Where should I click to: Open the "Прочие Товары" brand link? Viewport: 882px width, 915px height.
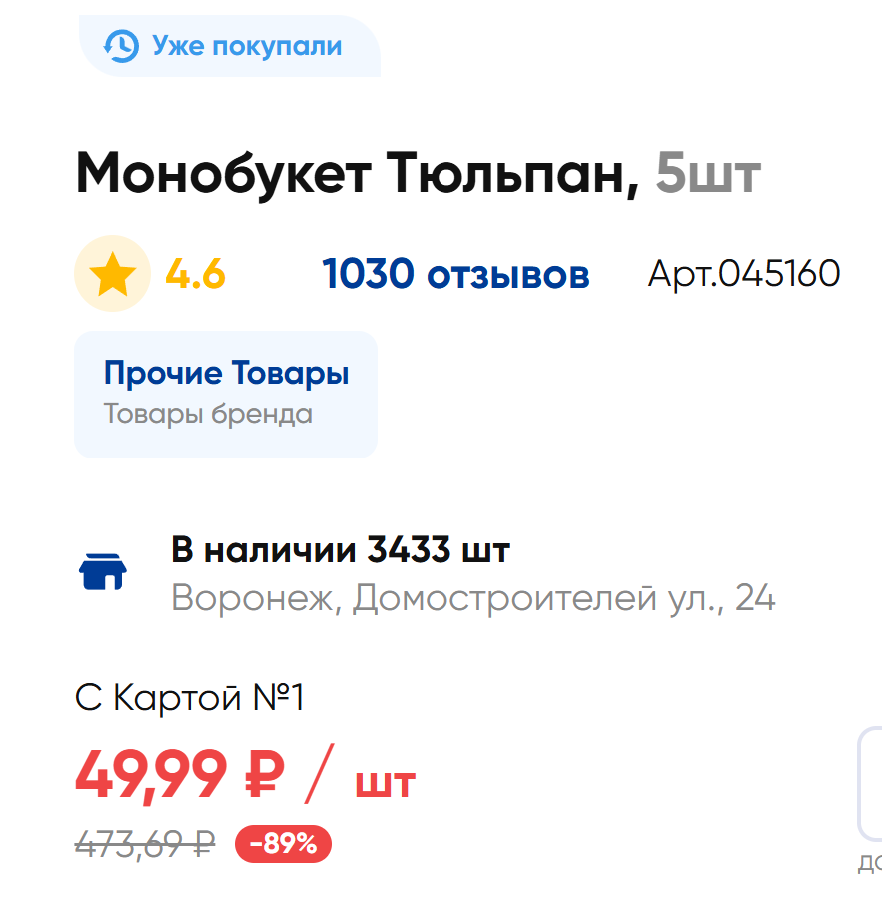pos(227,374)
